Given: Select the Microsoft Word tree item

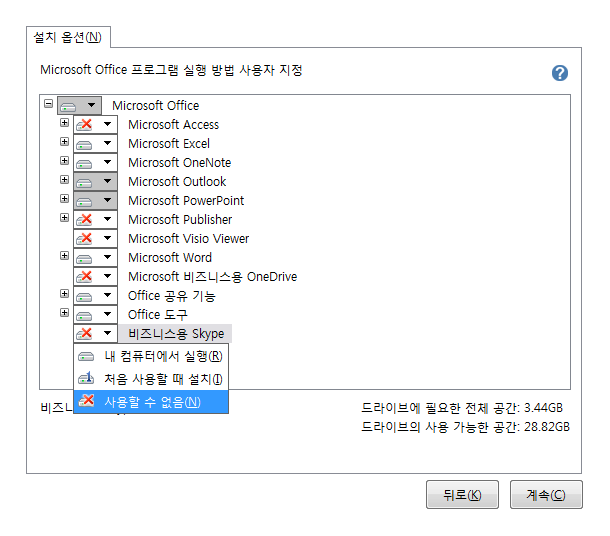Looking at the screenshot, I should (x=170, y=257).
